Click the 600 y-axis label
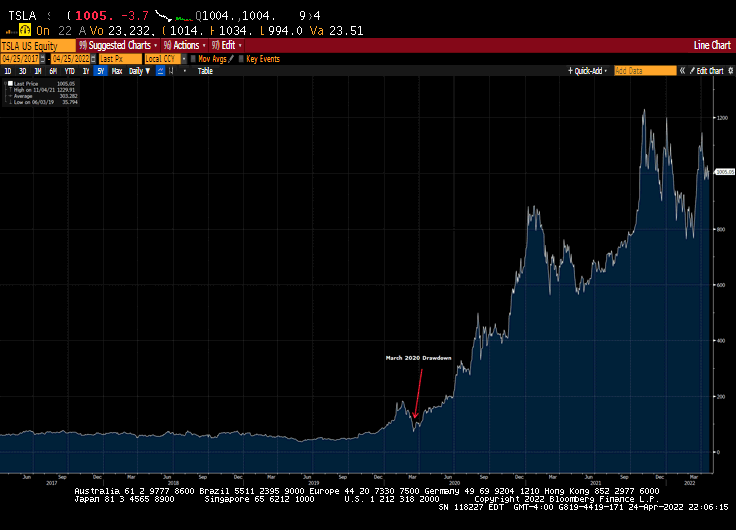Screen dimensions: 736x530 click(721, 285)
